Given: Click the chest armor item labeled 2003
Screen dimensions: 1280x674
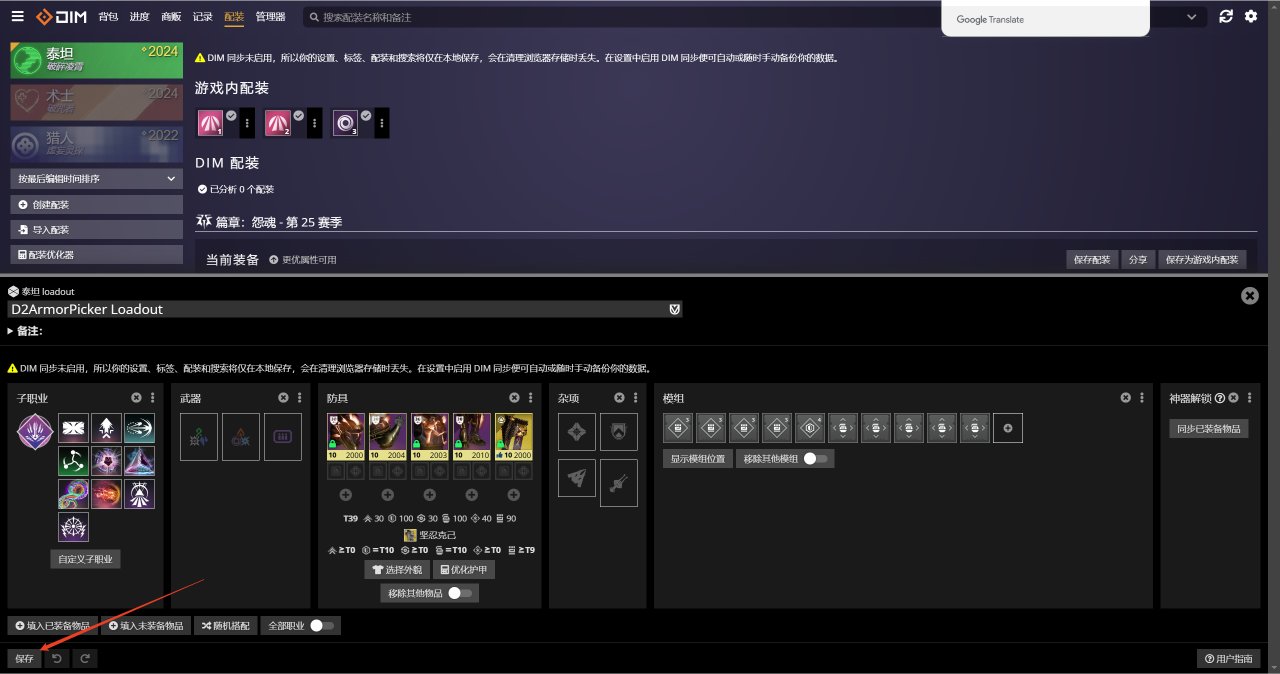Looking at the screenshot, I should 430,437.
